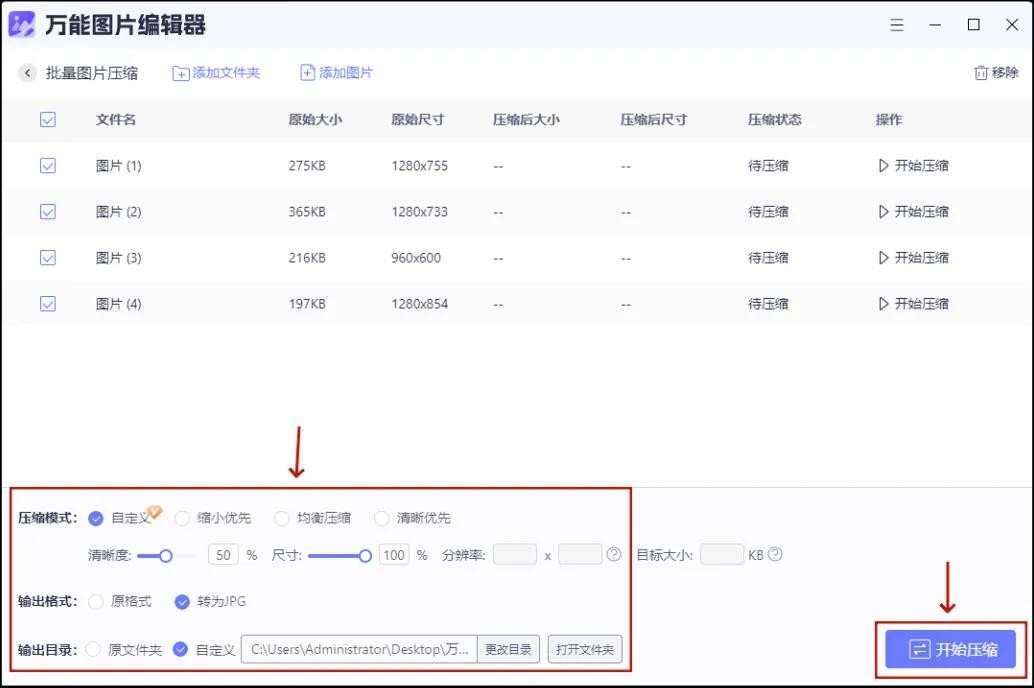Click the 移除 trash icon

click(980, 73)
